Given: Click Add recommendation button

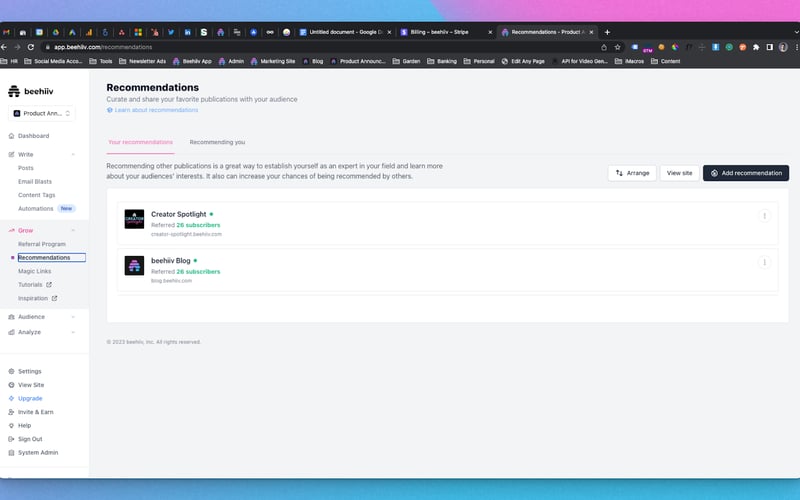Looking at the screenshot, I should point(746,173).
